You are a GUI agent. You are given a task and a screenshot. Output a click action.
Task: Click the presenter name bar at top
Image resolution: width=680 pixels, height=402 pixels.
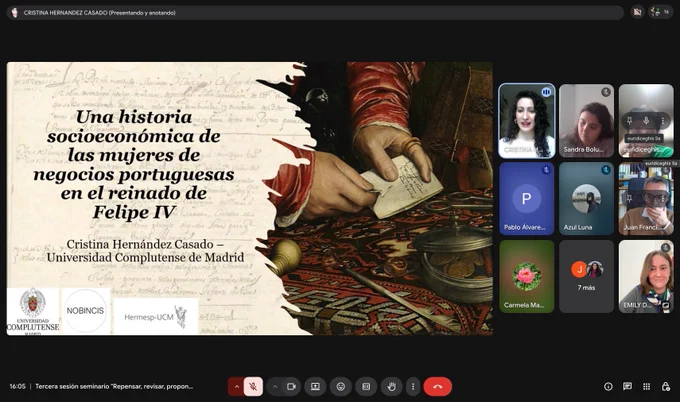[x=315, y=13]
